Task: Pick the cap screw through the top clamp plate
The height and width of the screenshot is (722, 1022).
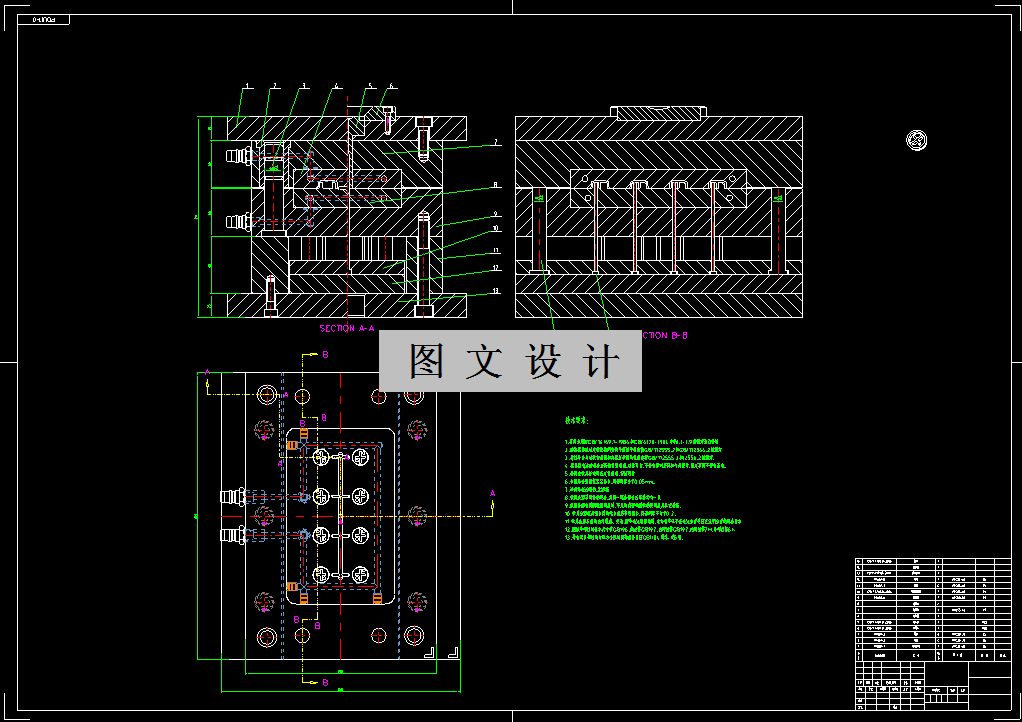Action: (x=424, y=139)
